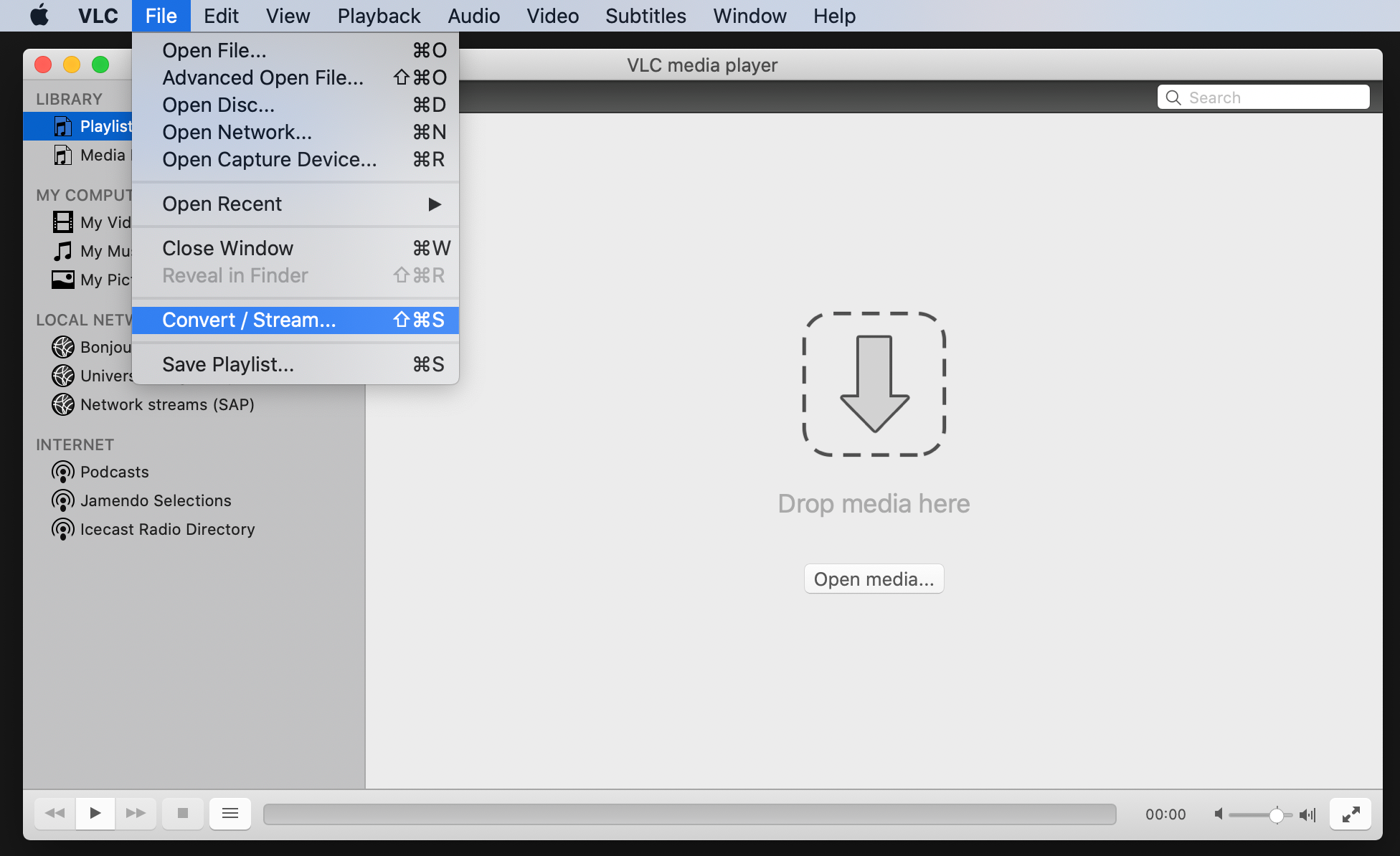
Task: Click the playback position progress bar
Action: (689, 814)
